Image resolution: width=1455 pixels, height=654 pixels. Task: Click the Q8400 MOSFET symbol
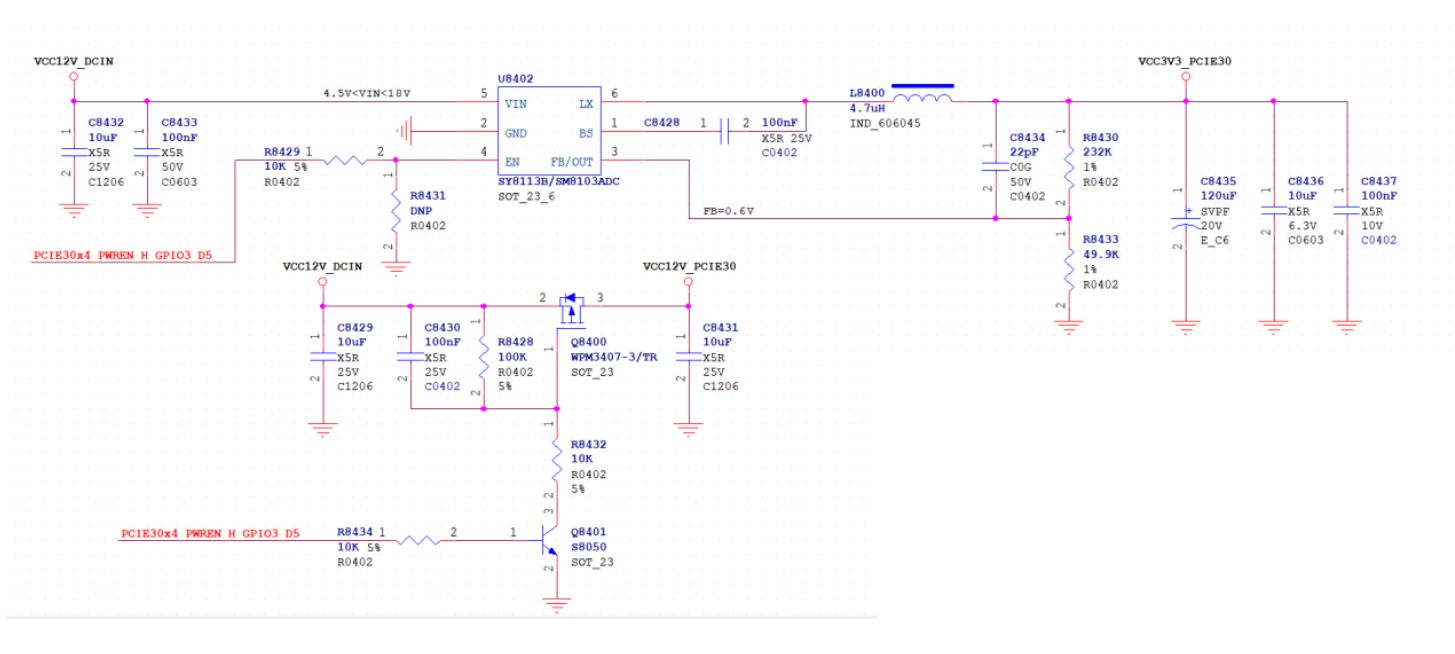(x=571, y=307)
